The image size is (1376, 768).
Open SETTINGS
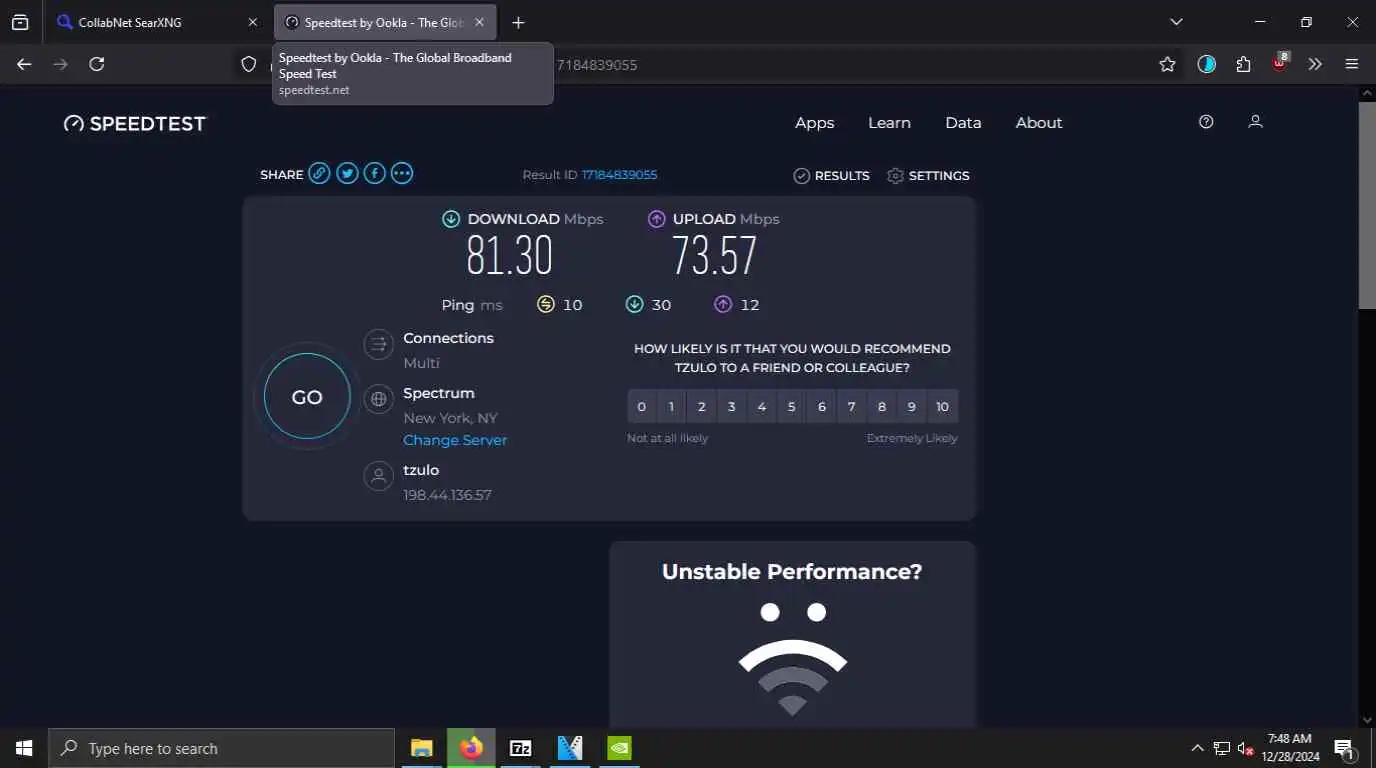928,175
